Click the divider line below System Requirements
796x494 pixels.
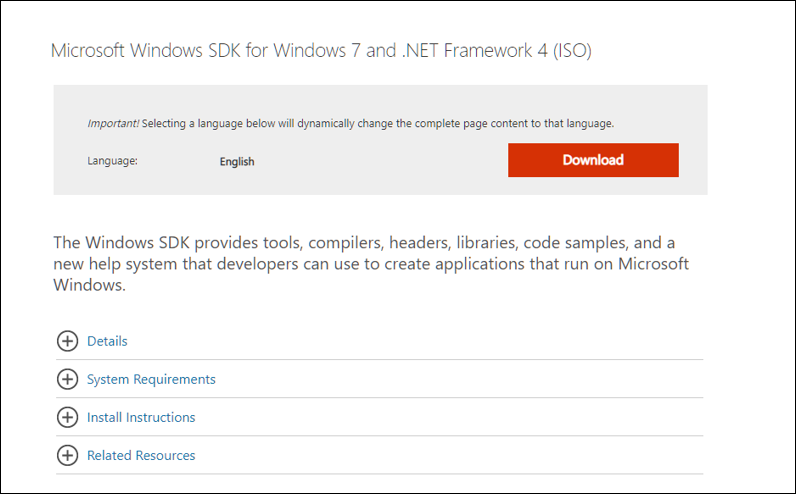pyautogui.click(x=379, y=398)
